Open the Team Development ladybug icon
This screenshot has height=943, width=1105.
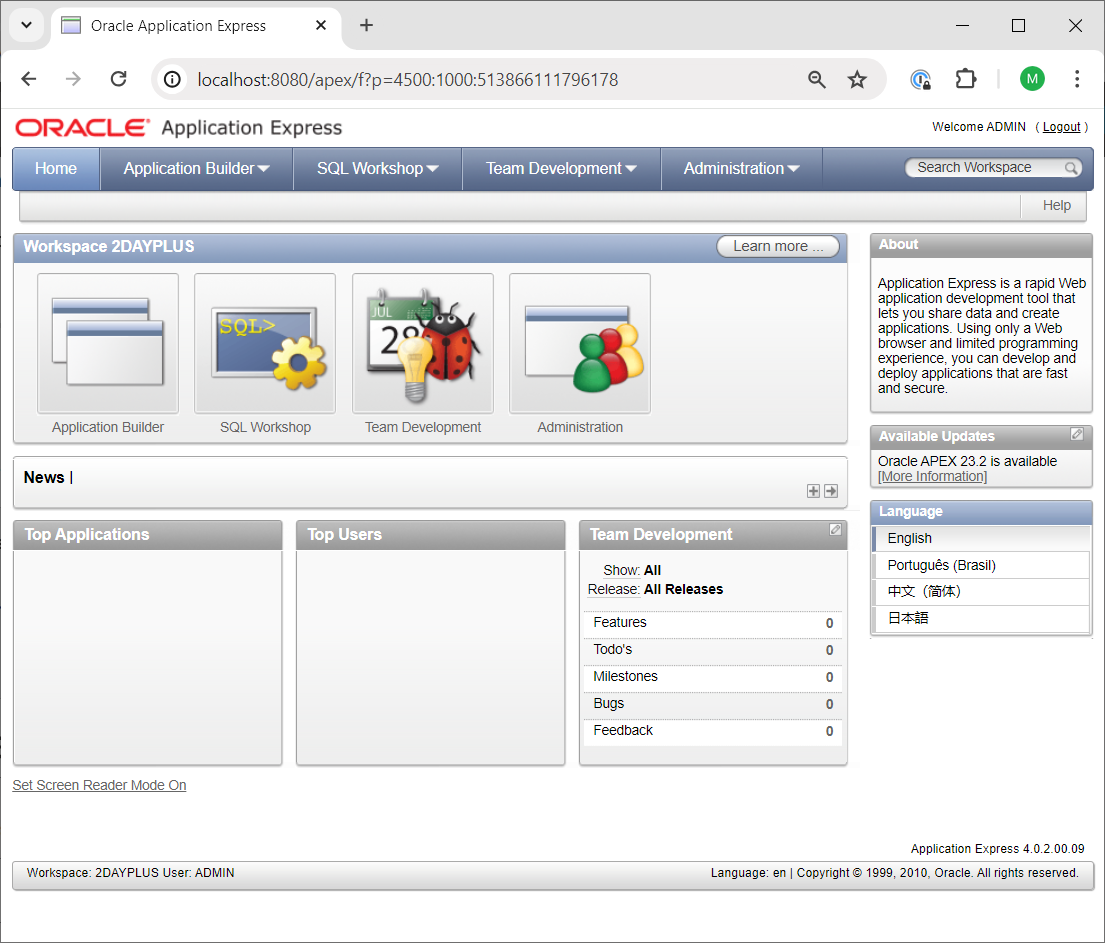[423, 343]
